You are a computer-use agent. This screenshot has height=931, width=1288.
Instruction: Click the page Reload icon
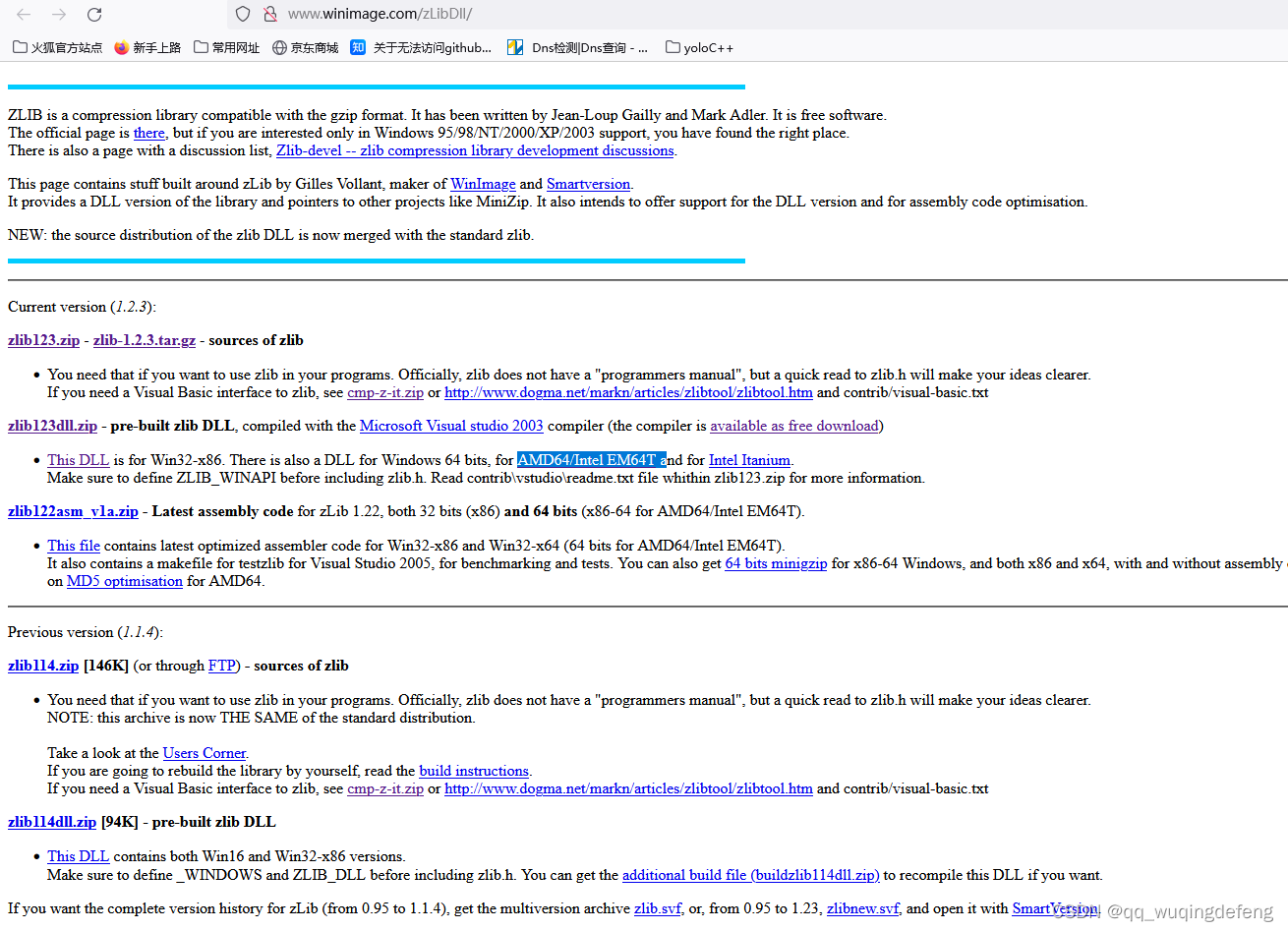click(x=94, y=14)
